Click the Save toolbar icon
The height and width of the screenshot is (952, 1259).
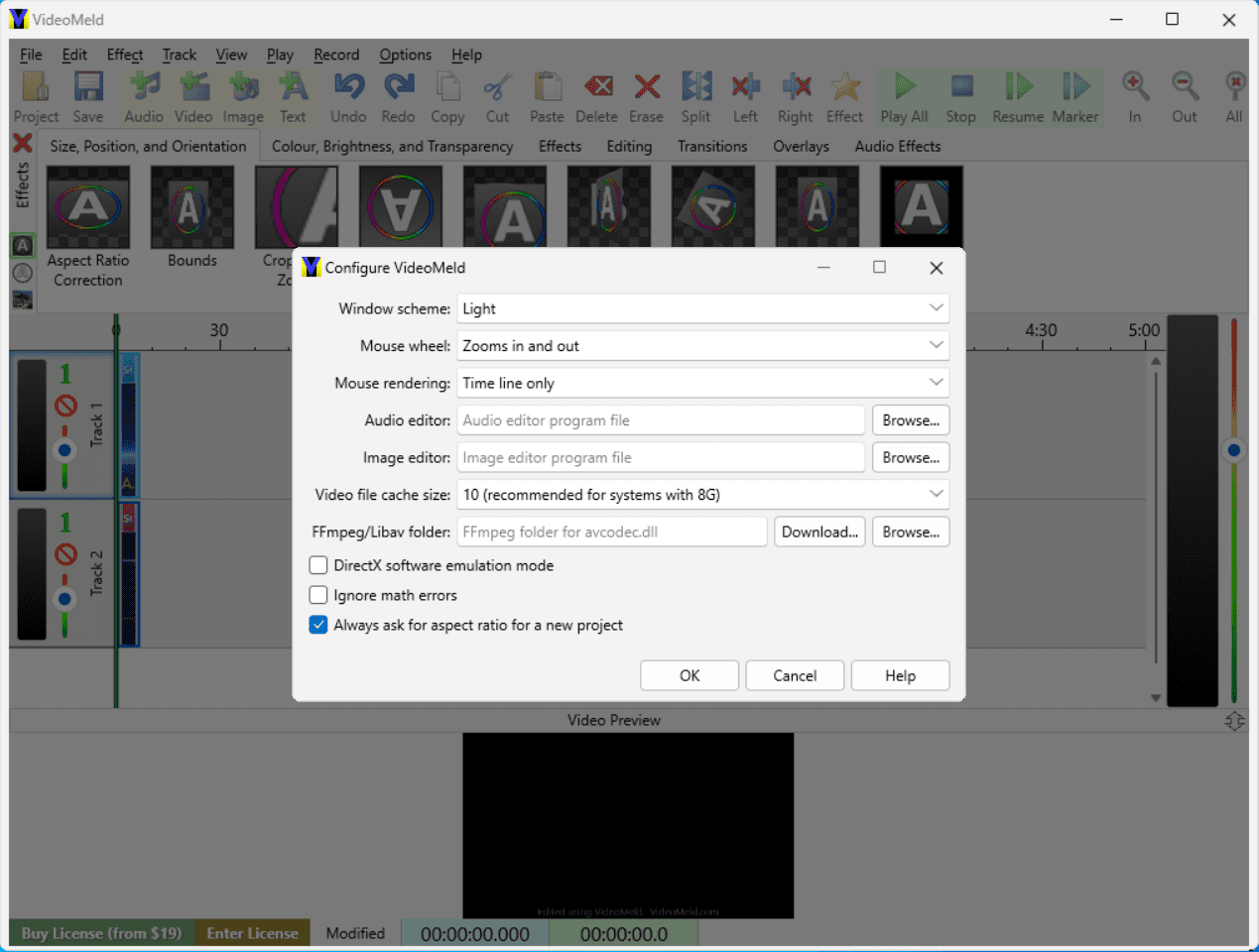click(88, 97)
